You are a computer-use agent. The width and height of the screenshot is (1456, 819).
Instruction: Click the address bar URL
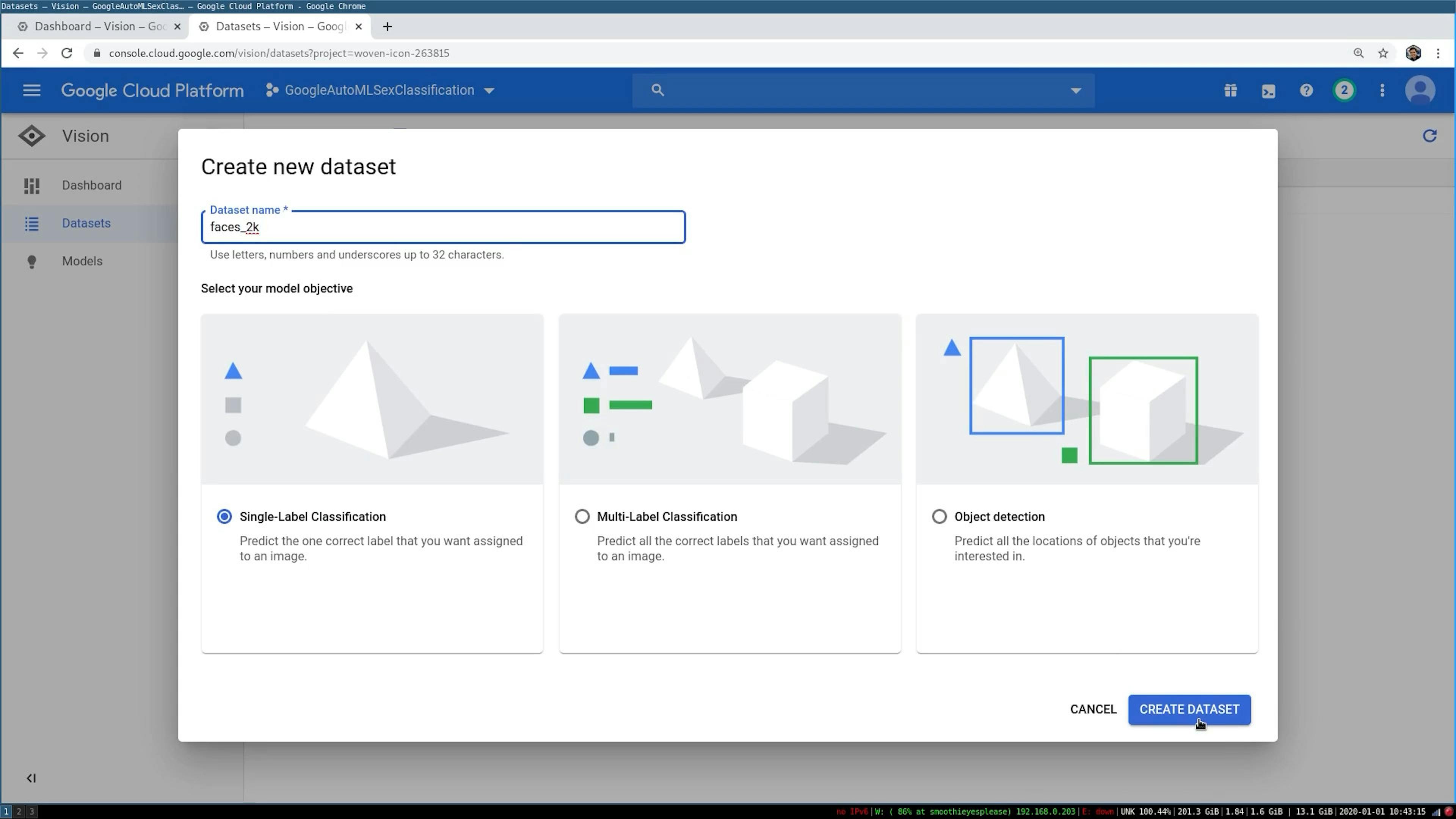coord(279,53)
